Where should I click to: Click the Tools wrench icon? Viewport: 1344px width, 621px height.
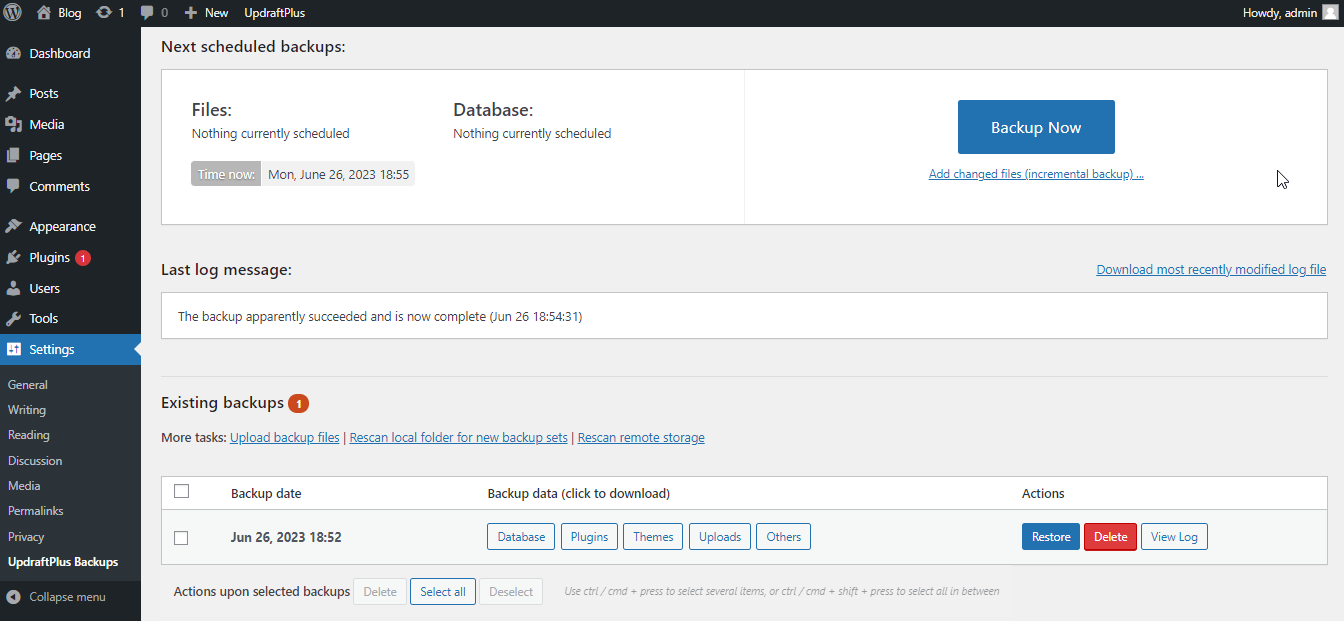[13, 318]
